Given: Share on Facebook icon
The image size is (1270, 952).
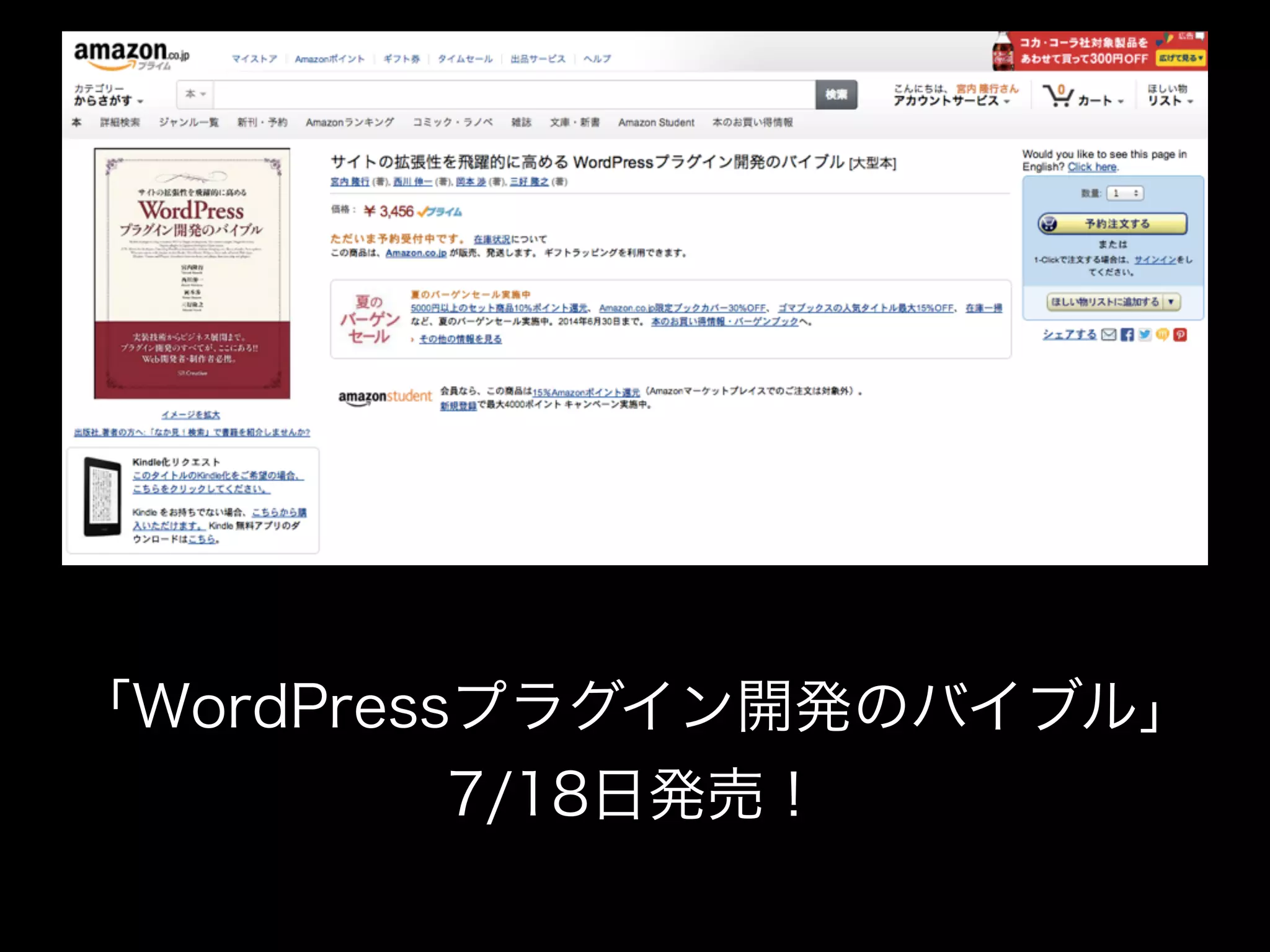Looking at the screenshot, I should (x=1127, y=335).
